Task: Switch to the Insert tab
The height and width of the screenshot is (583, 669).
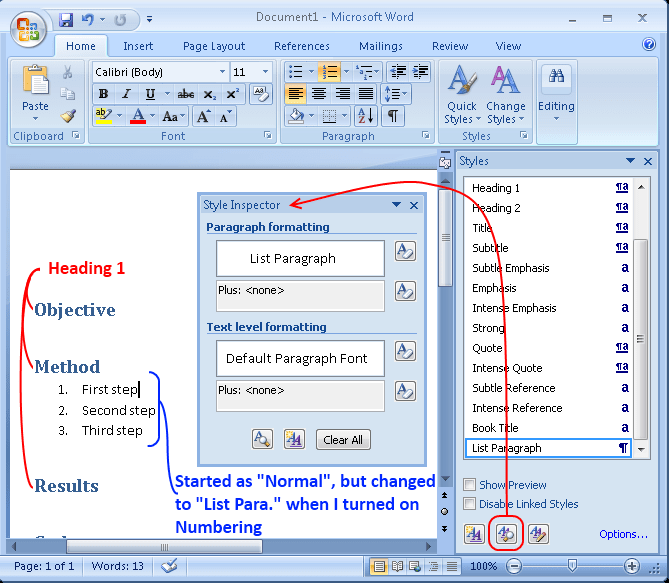Action: pyautogui.click(x=138, y=46)
